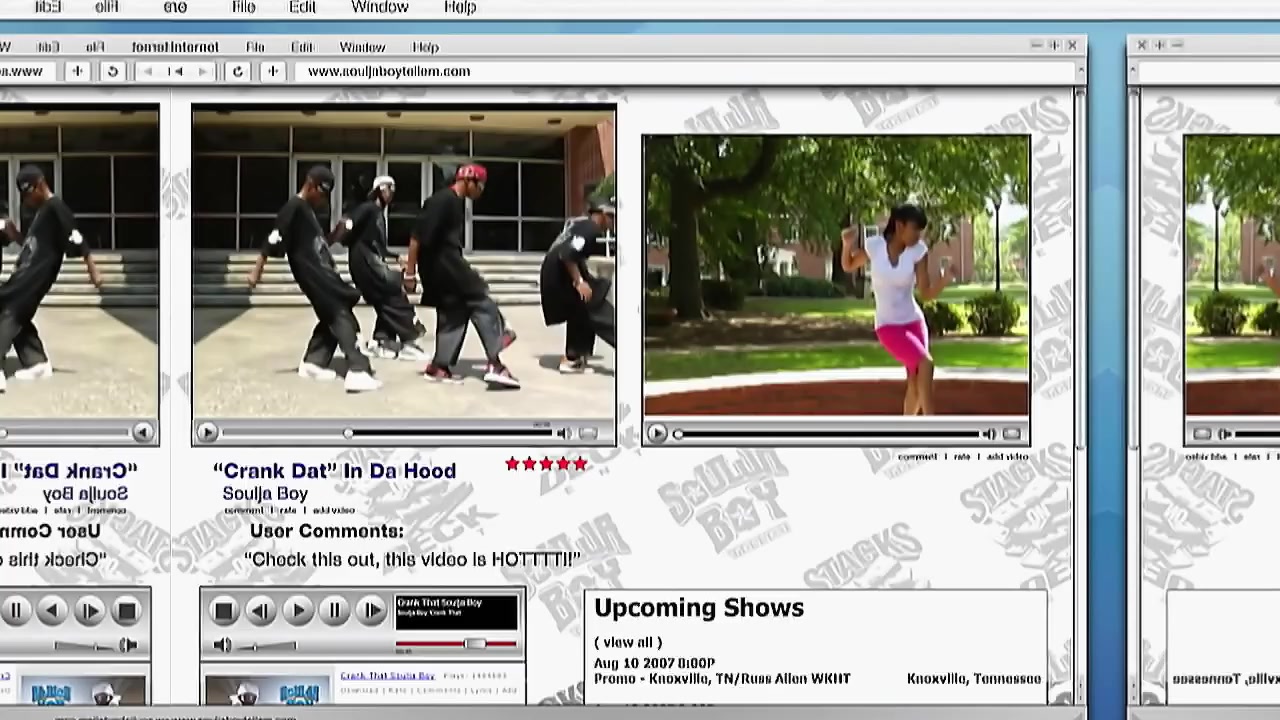Image resolution: width=1280 pixels, height=720 pixels.
Task: Click the browser forward arrow button
Action: pyautogui.click(x=203, y=71)
